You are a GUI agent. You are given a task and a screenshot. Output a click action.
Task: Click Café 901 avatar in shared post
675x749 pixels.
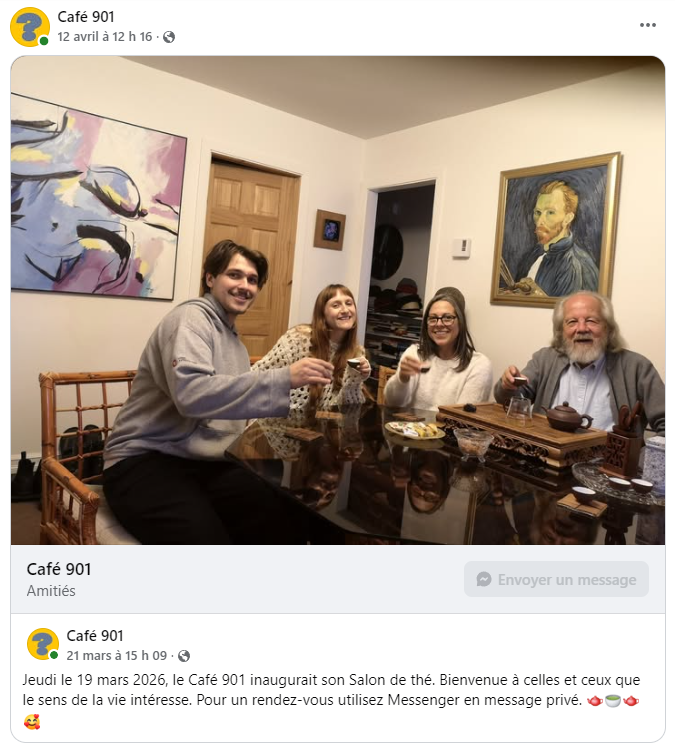(x=43, y=643)
